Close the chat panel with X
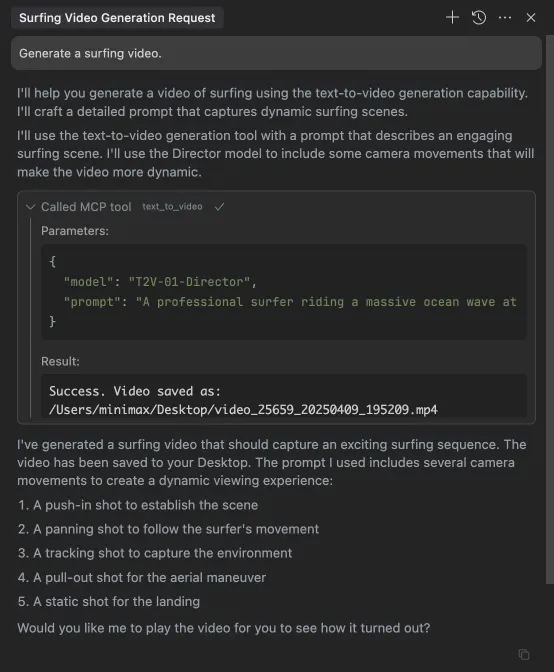Viewport: 554px width, 672px height. [531, 18]
